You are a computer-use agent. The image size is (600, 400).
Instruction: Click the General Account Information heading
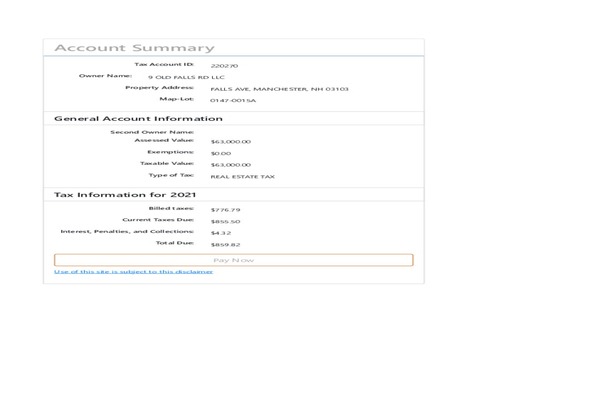coord(137,118)
